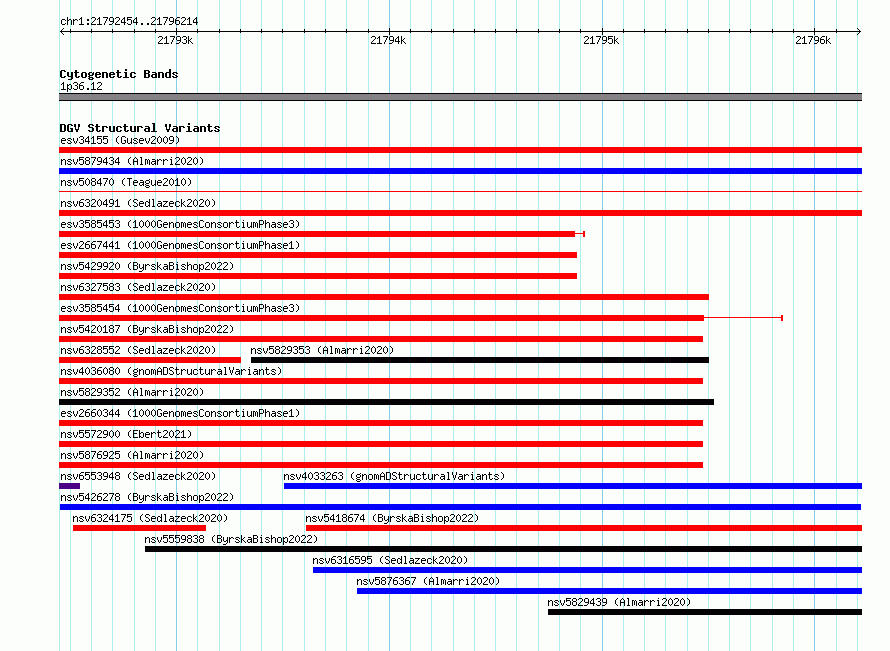Open nsv5876367 (Almarri2020) label

(428, 581)
